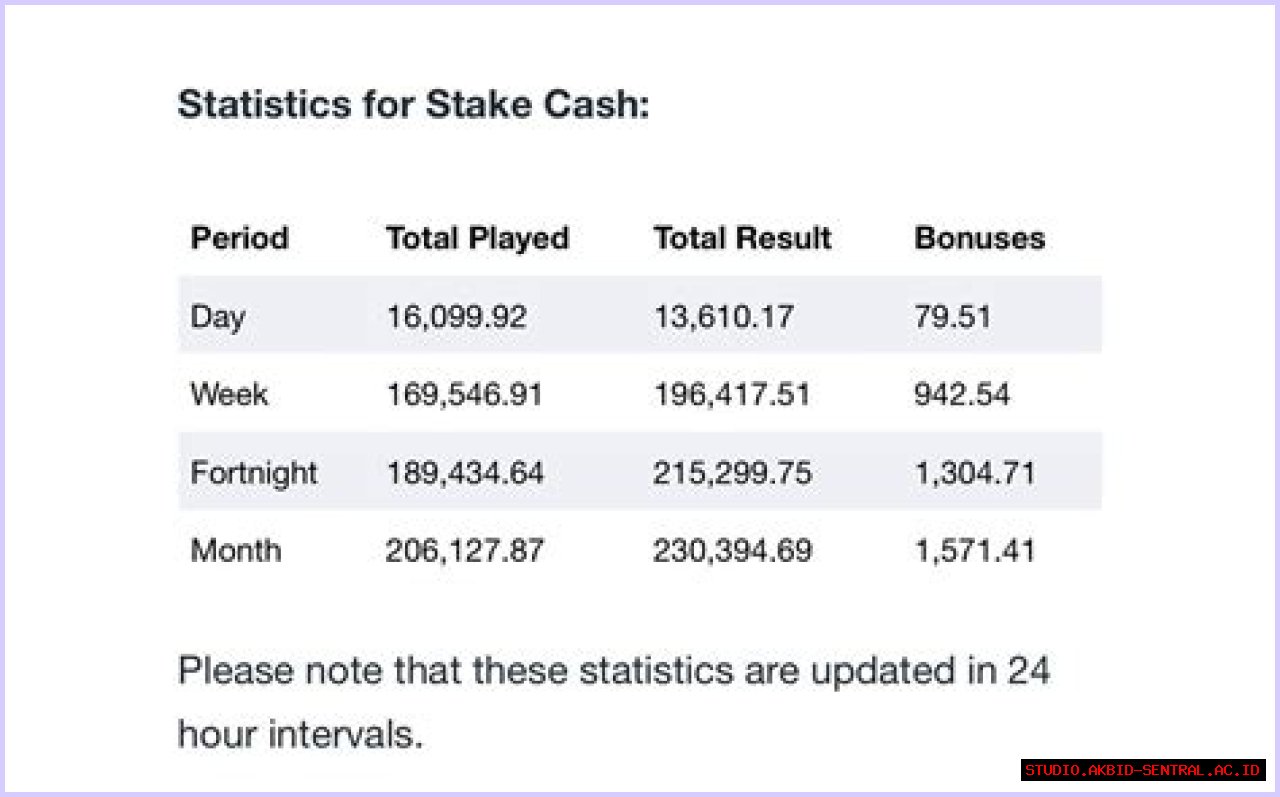Click Fortnight bonuses value 1,304.71
The image size is (1280, 797).
(975, 472)
